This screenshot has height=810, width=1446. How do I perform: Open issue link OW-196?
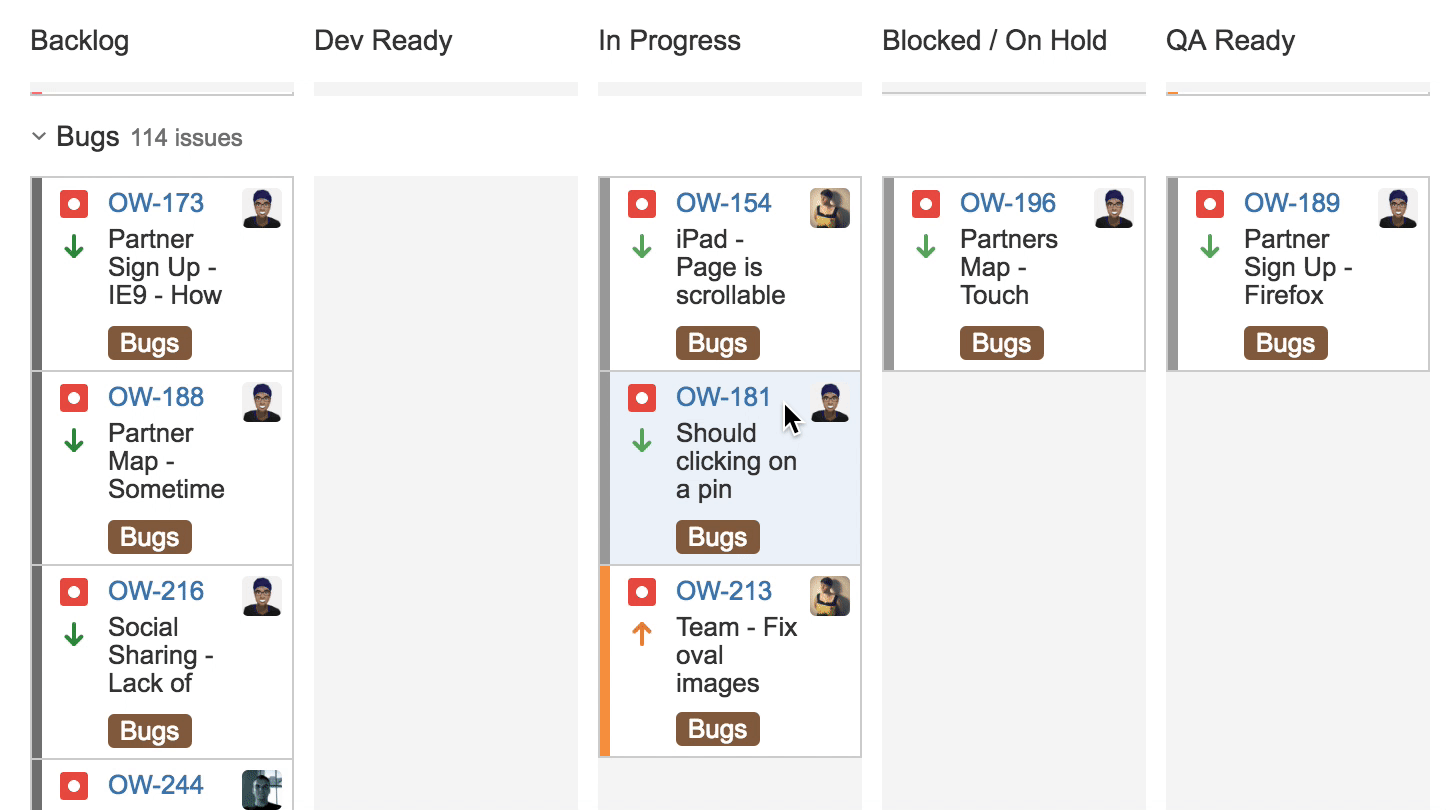coord(1008,203)
